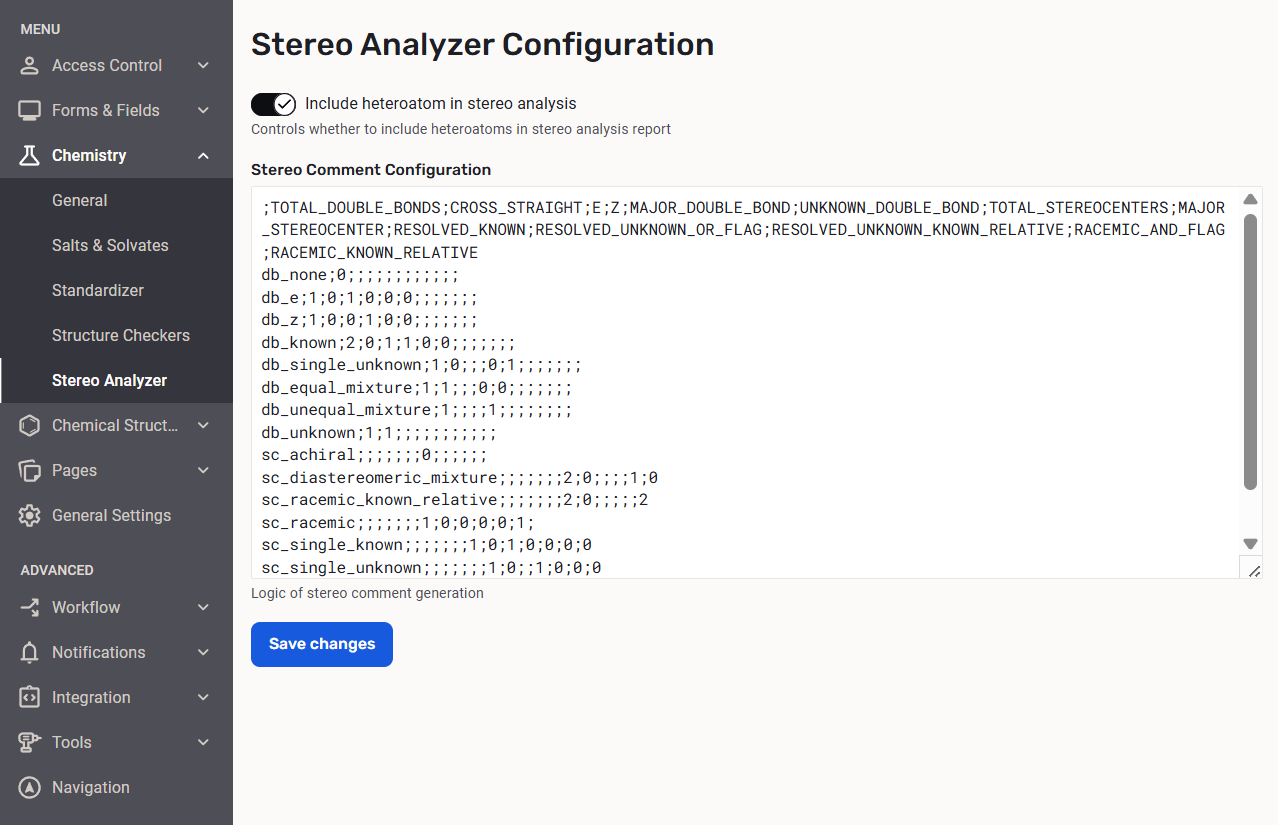
Task: Collapse the Chemistry menu chevron
Action: point(203,156)
